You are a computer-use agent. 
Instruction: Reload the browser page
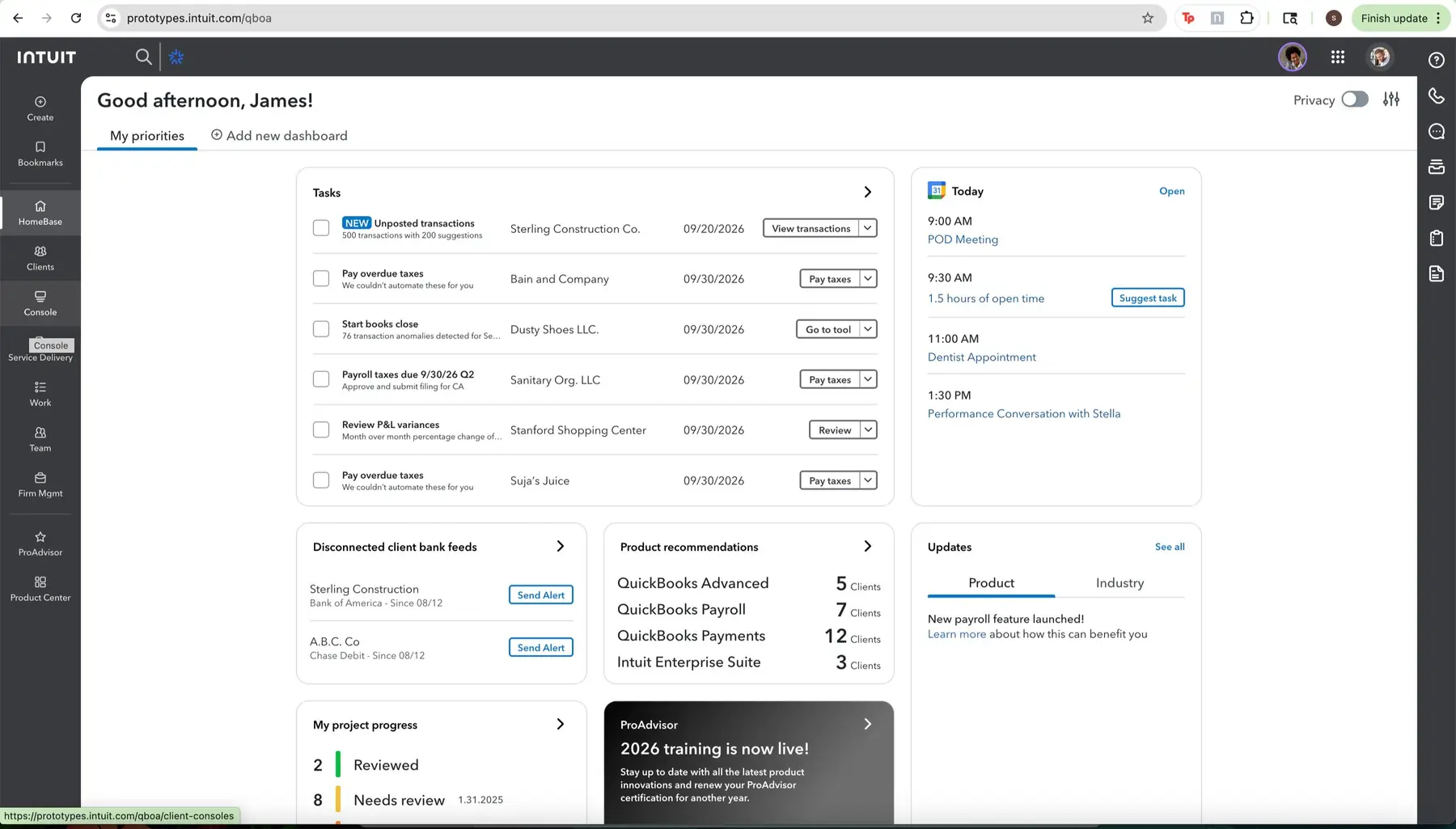[76, 18]
